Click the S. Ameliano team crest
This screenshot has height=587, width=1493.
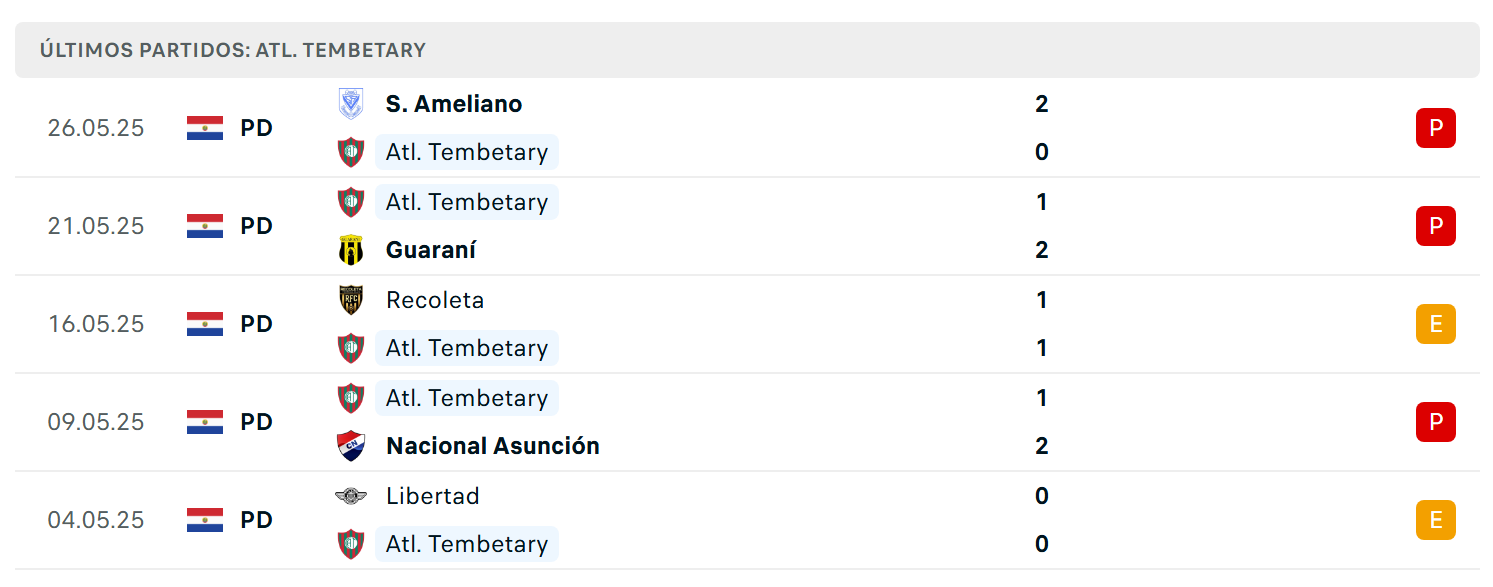(351, 104)
